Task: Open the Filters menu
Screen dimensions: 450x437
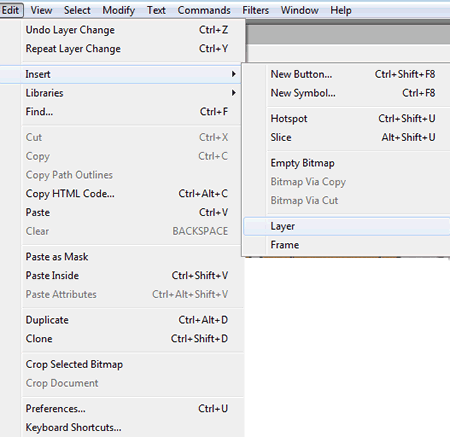Action: point(255,10)
